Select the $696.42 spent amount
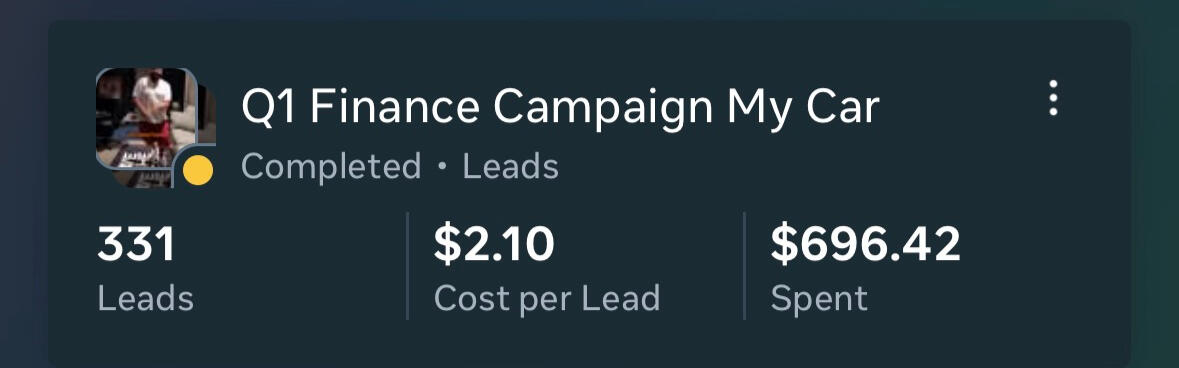1179x368 pixels. 865,245
